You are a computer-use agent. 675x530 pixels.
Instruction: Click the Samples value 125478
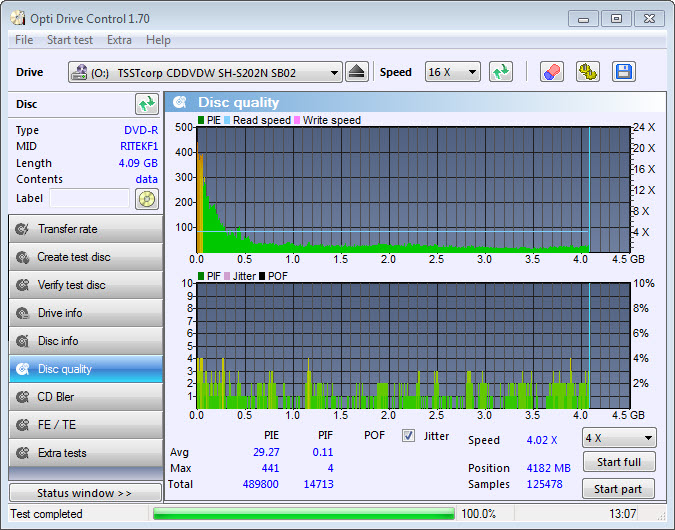coord(545,484)
